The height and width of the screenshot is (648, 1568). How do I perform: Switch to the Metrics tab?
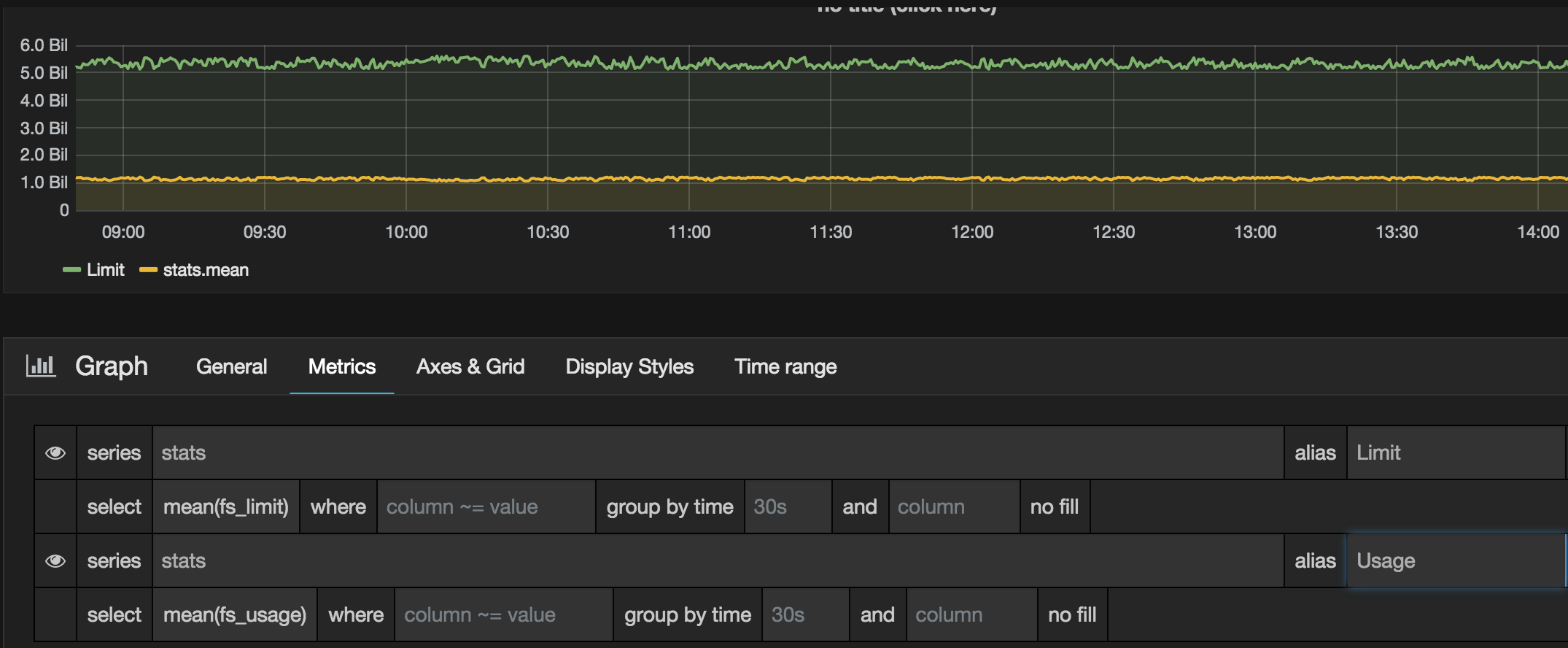pos(342,366)
